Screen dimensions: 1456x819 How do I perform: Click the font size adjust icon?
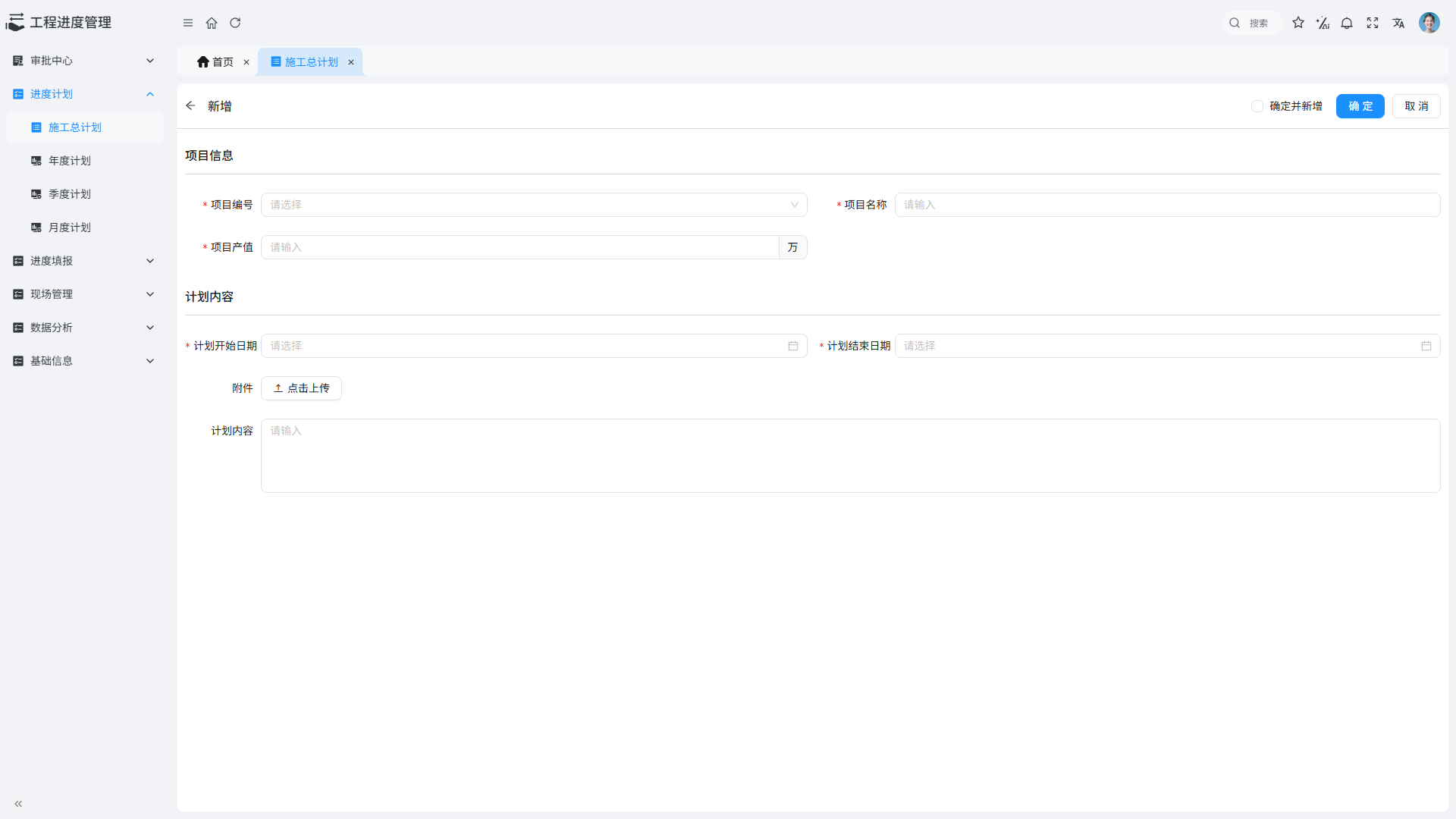(1323, 23)
